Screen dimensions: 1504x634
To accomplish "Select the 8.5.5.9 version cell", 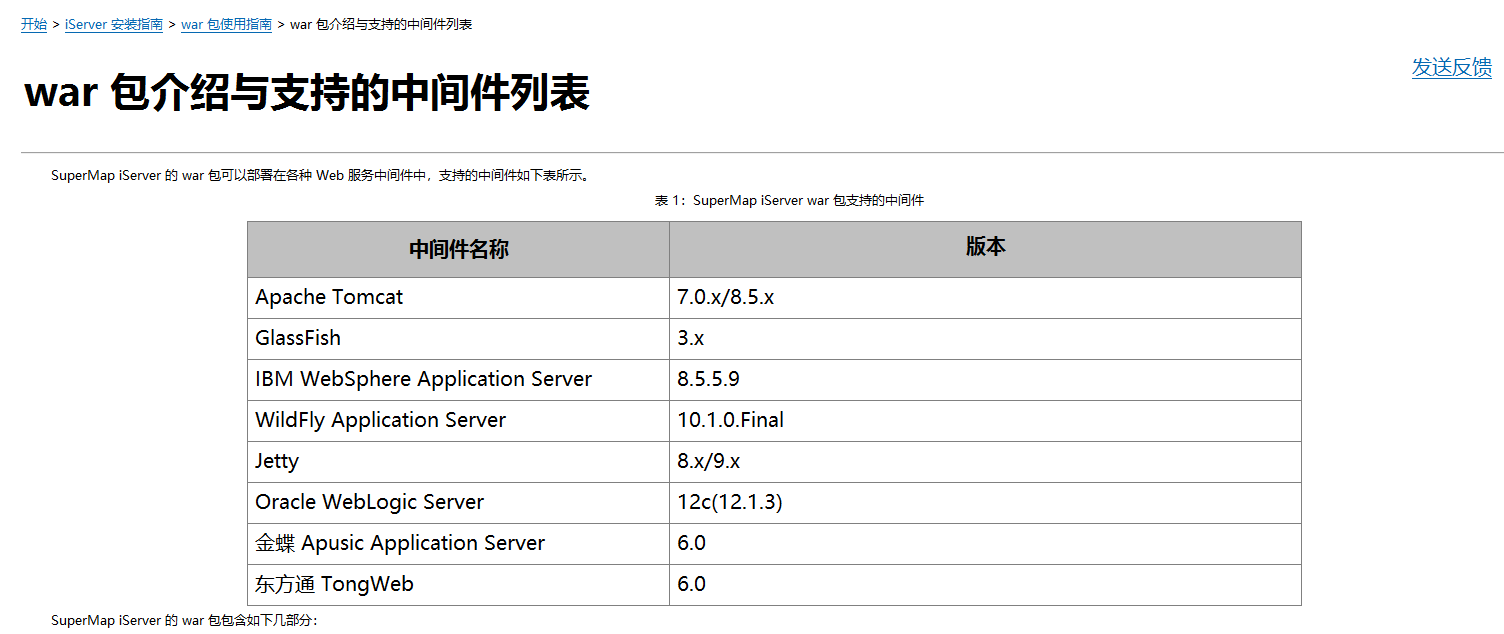I will (708, 379).
